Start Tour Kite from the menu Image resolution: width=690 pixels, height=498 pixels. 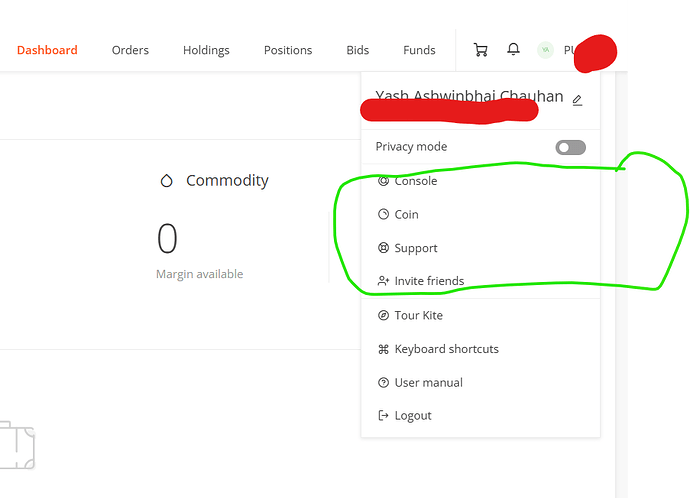pyautogui.click(x=481, y=315)
